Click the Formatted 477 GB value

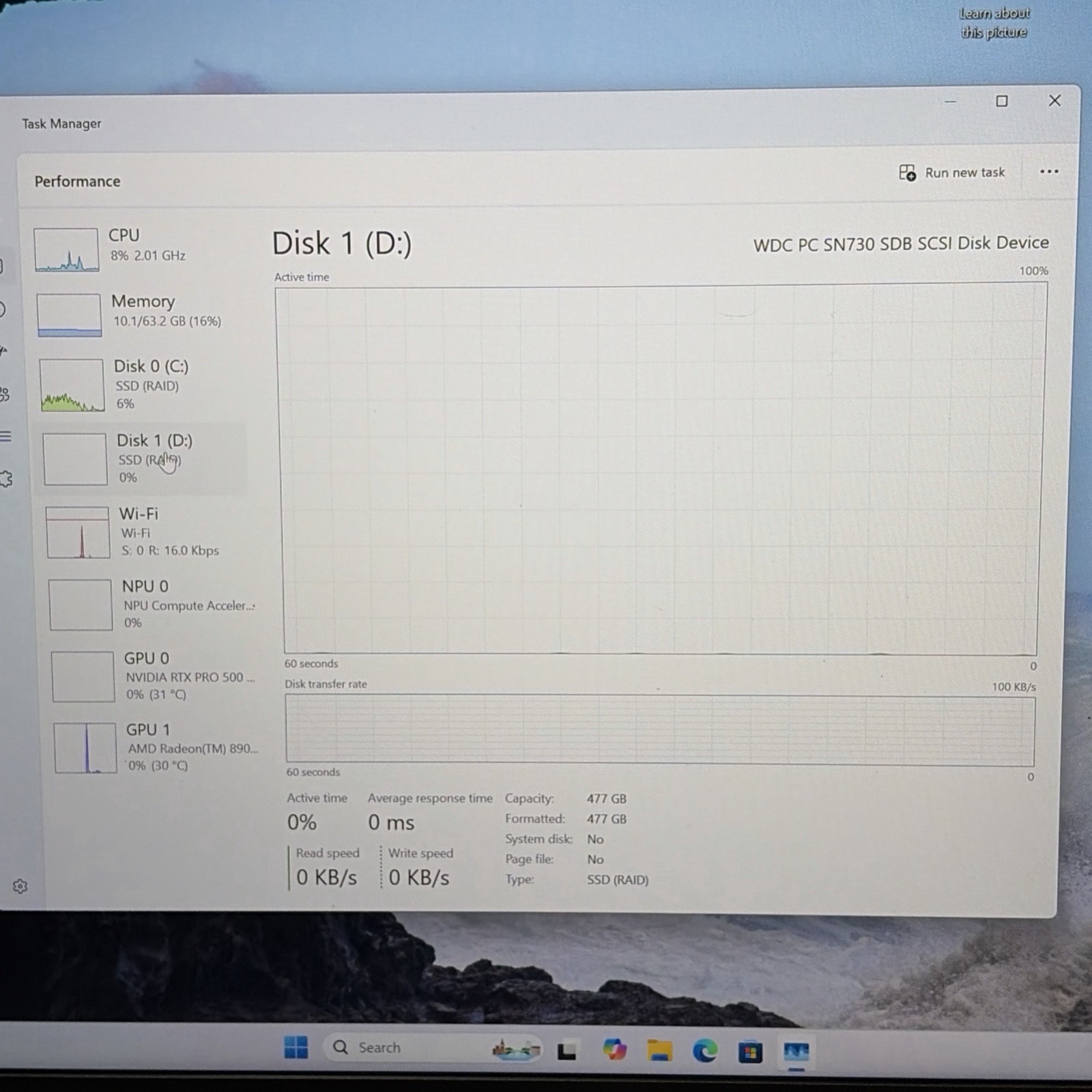pos(606,819)
